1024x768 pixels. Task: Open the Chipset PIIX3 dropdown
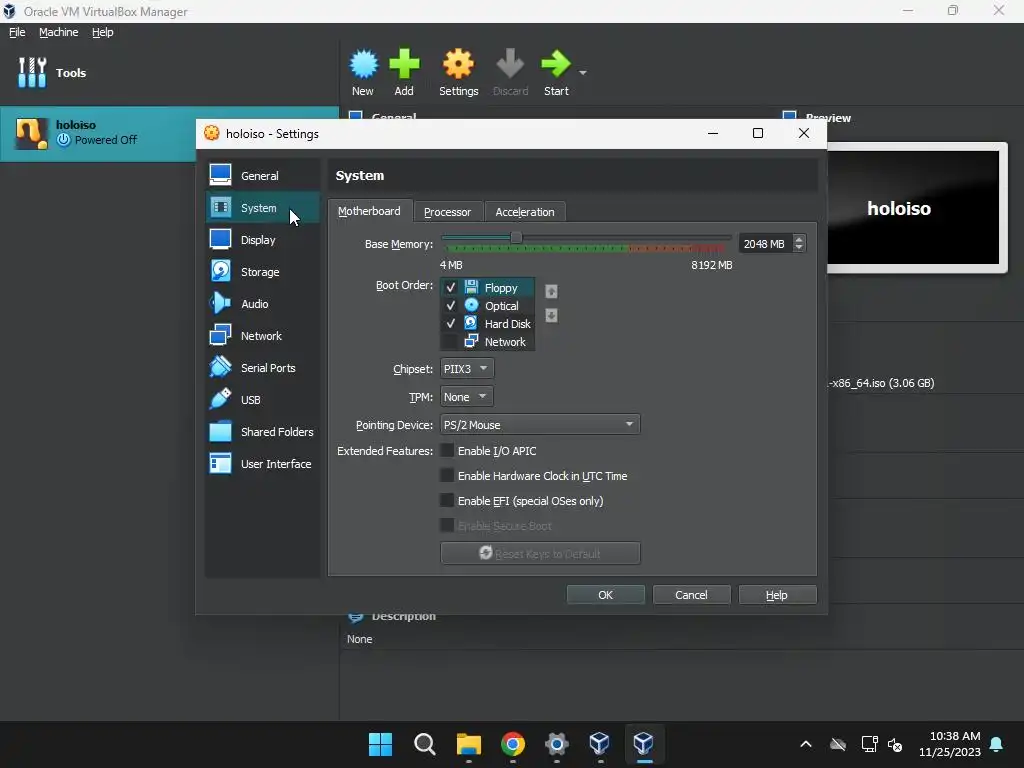tap(467, 368)
